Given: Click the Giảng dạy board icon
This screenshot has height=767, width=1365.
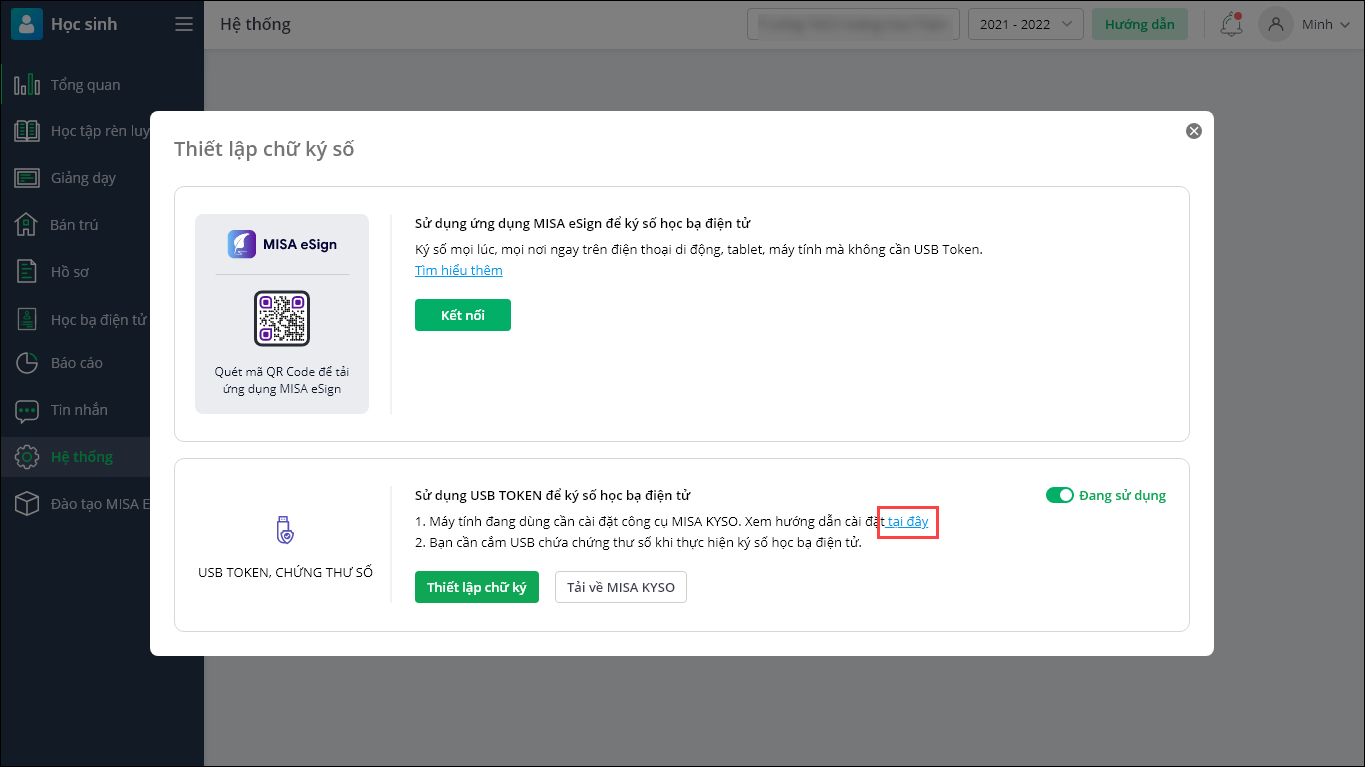Looking at the screenshot, I should coord(27,178).
